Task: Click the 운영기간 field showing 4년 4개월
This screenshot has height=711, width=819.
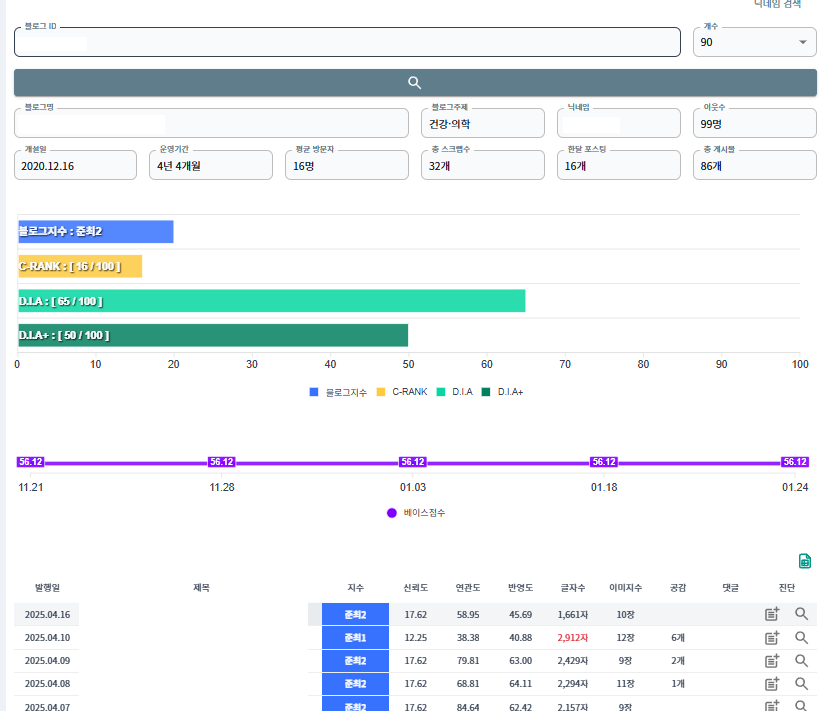Action: coord(211,166)
